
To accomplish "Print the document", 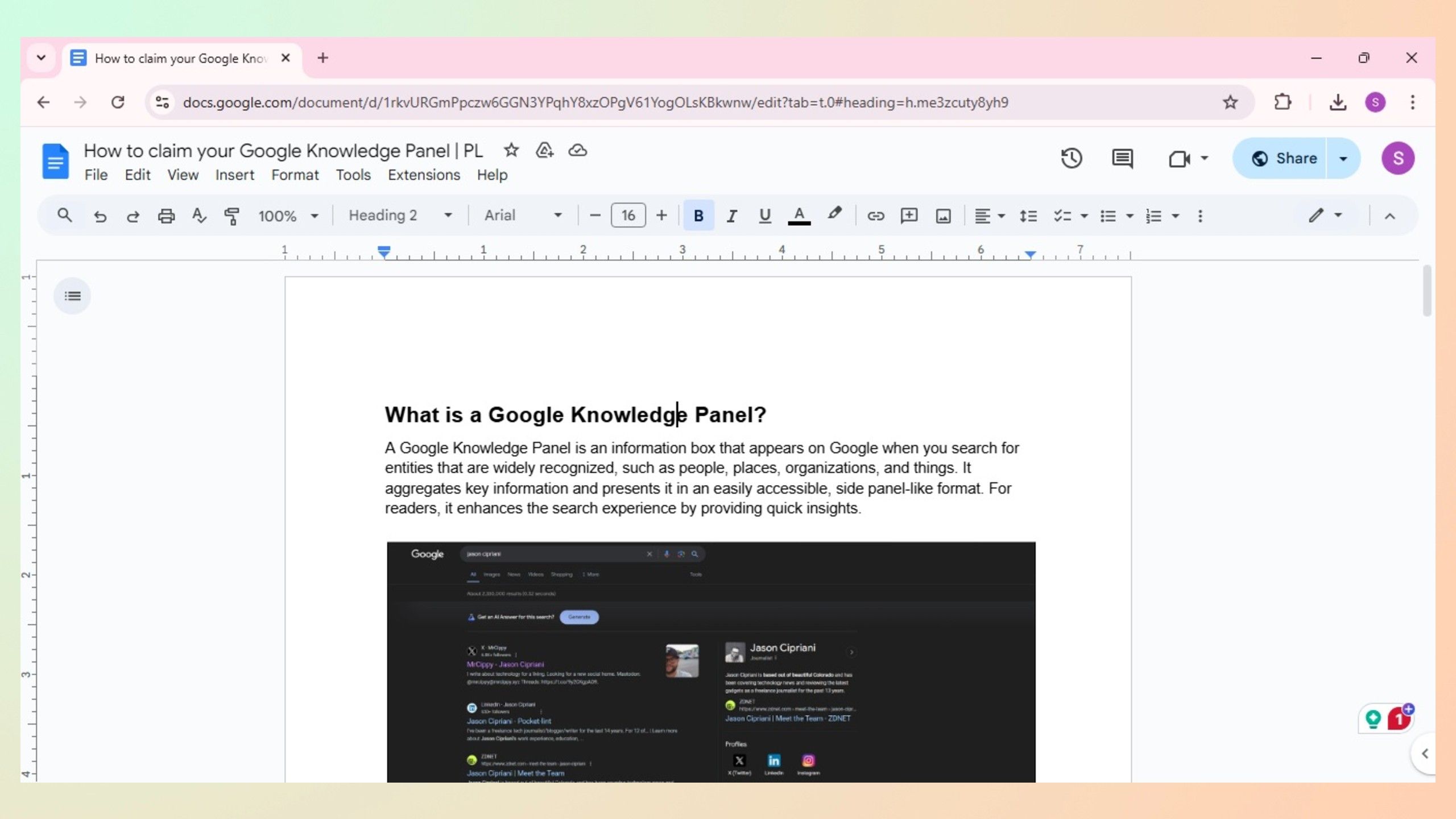I will pos(166,216).
